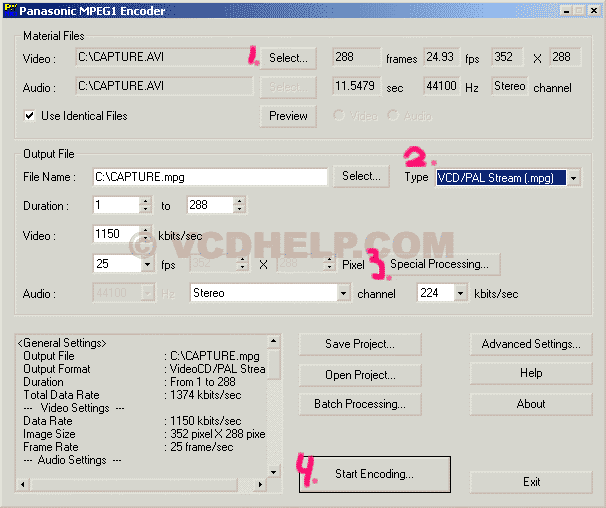The width and height of the screenshot is (606, 508).
Task: Decrease Duration end value with down spinner
Action: (x=240, y=209)
